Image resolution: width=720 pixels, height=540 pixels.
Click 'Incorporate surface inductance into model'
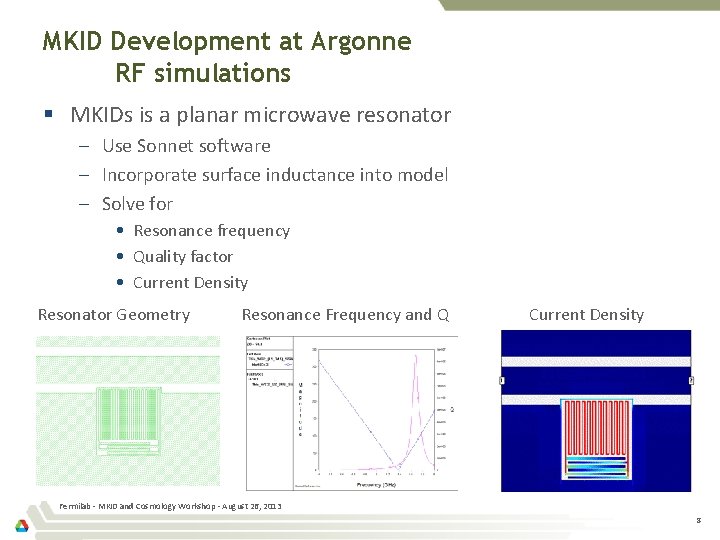[275, 175]
